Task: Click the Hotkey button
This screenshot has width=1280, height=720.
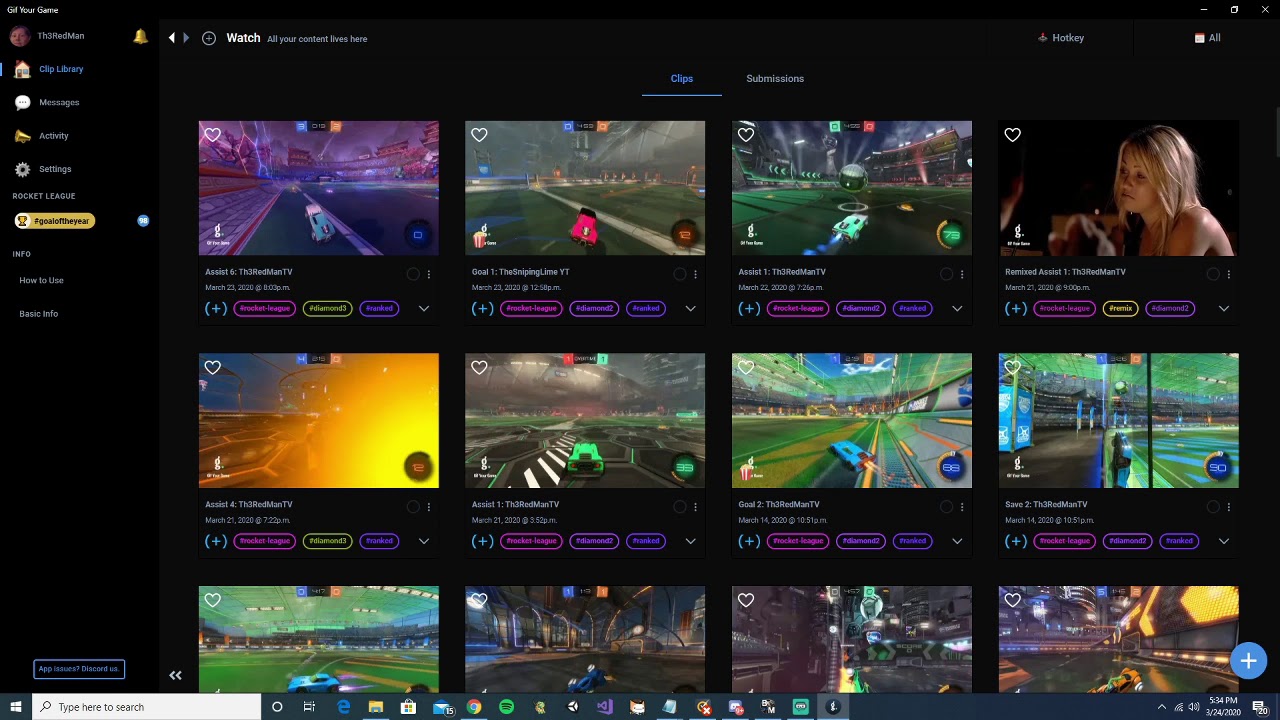Action: tap(1061, 38)
